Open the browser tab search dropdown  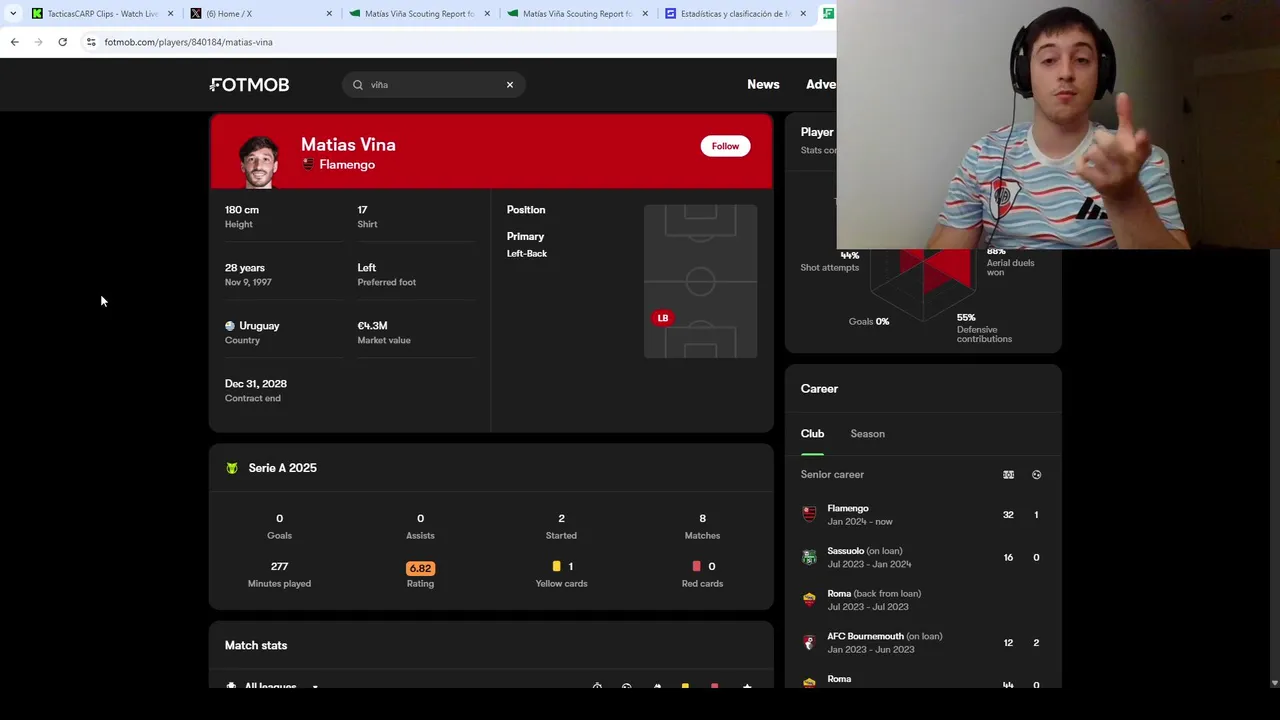[13, 13]
